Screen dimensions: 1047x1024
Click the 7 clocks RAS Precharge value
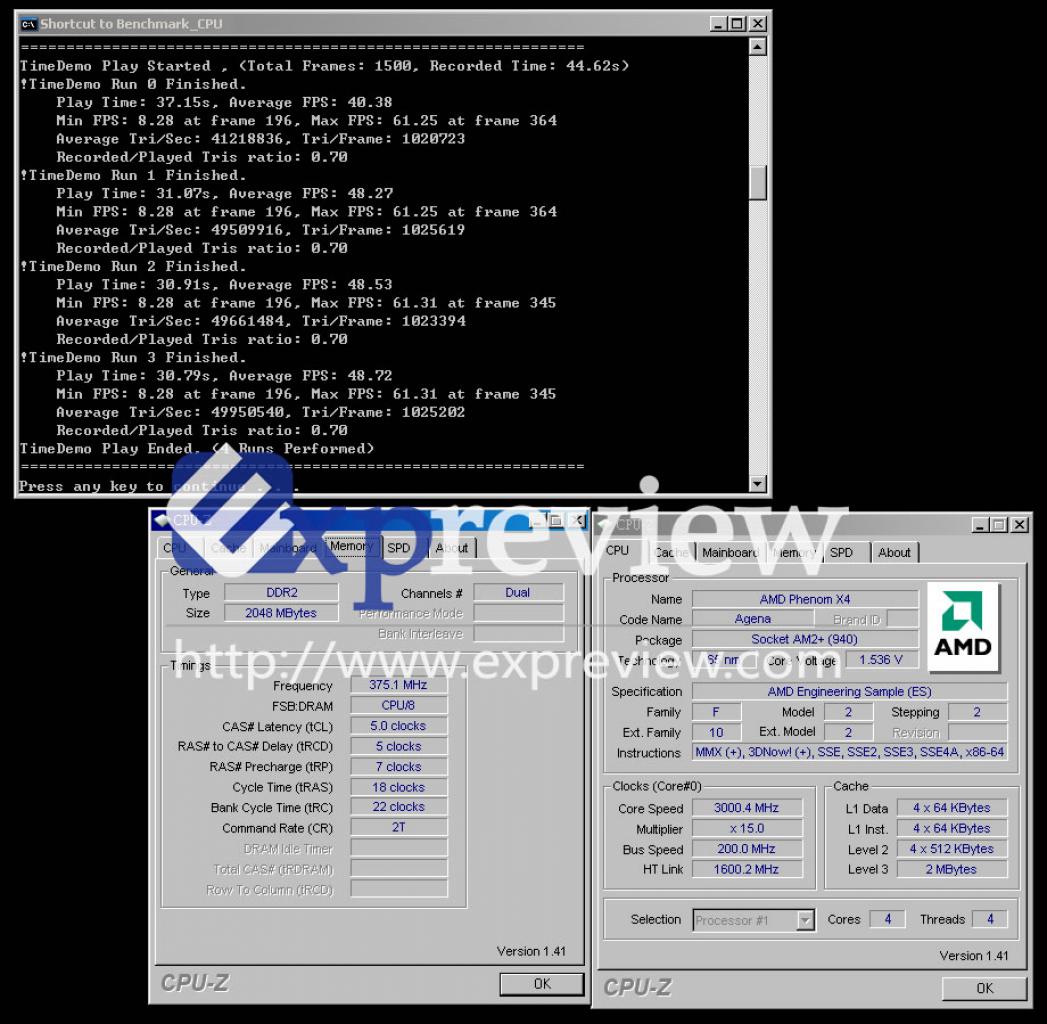click(399, 766)
